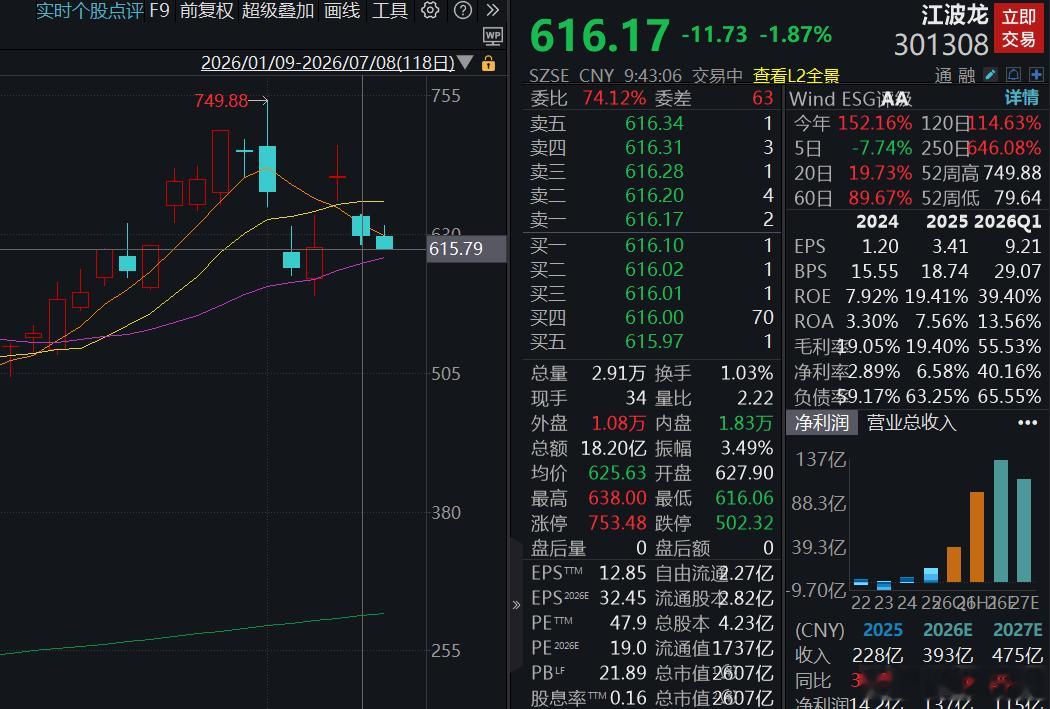Click the 跌停 value 502.32

pos(745,523)
